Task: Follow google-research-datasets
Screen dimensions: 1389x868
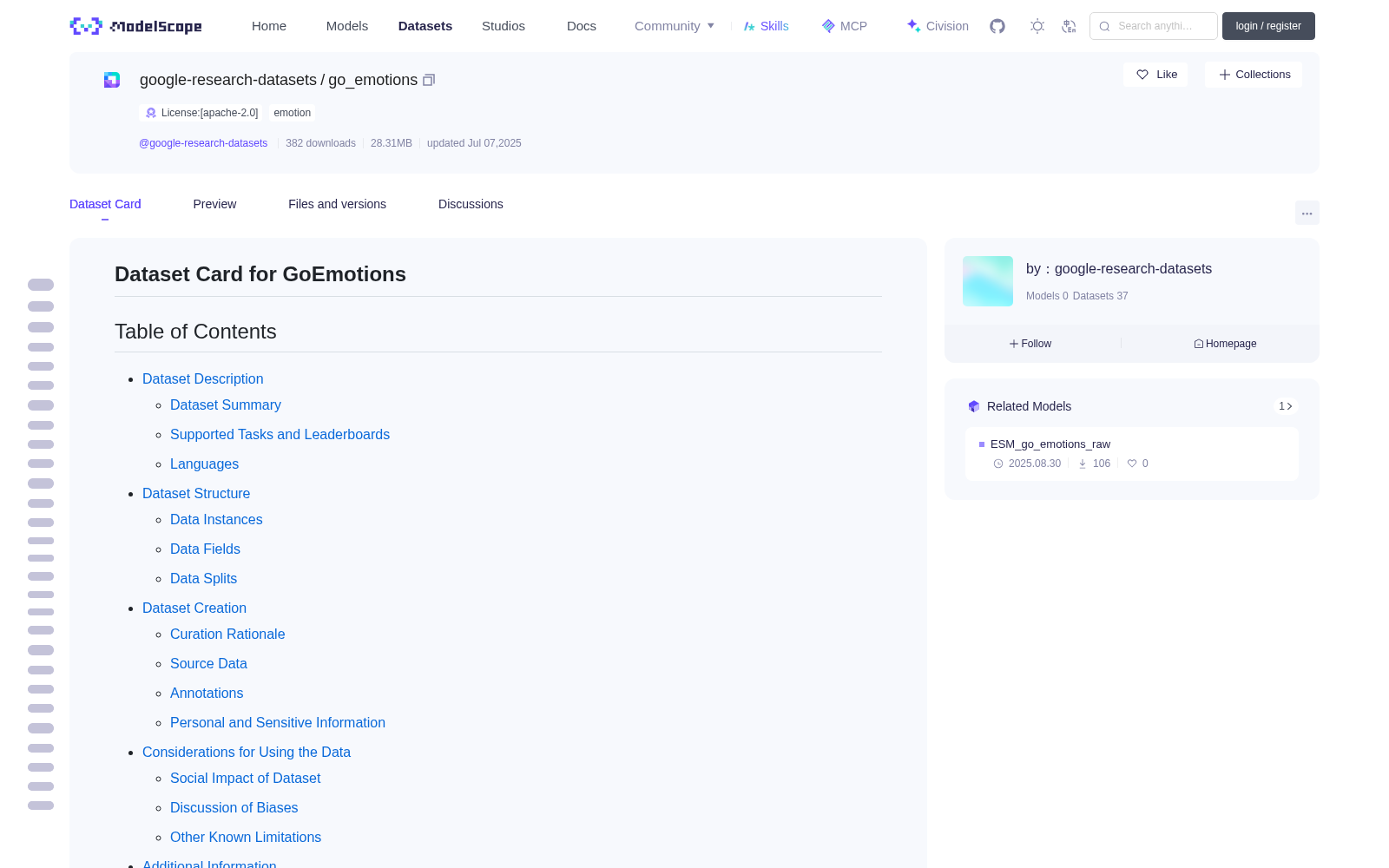Action: (1030, 344)
